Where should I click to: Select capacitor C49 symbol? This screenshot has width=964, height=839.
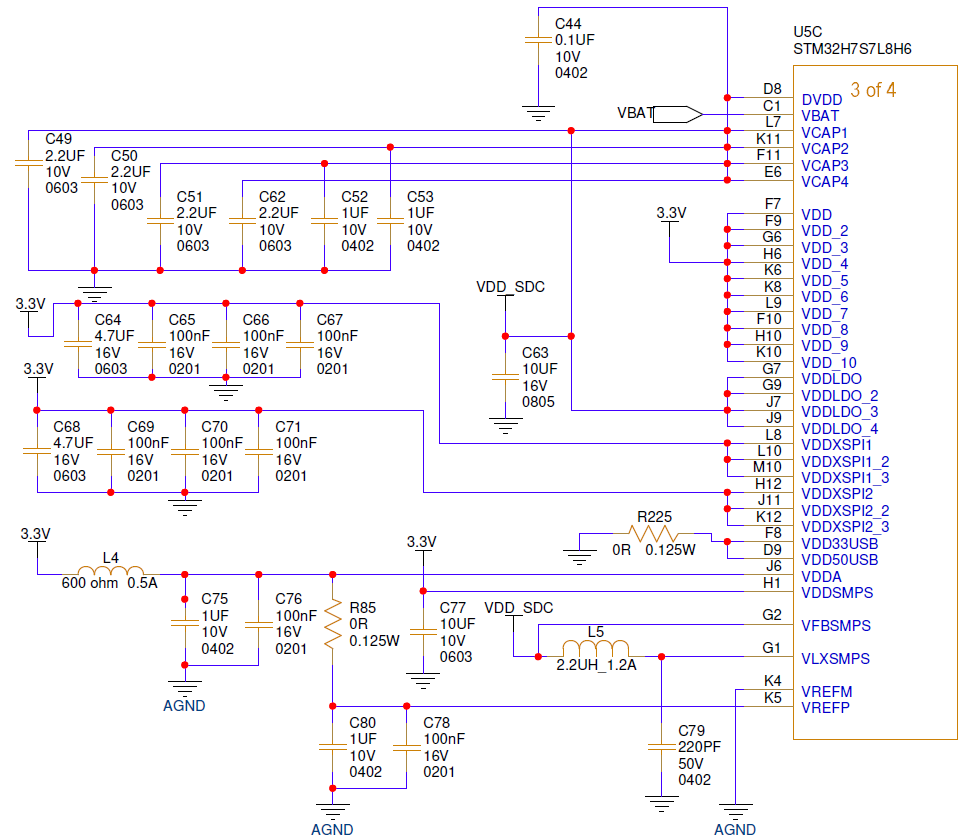pyautogui.click(x=28, y=163)
